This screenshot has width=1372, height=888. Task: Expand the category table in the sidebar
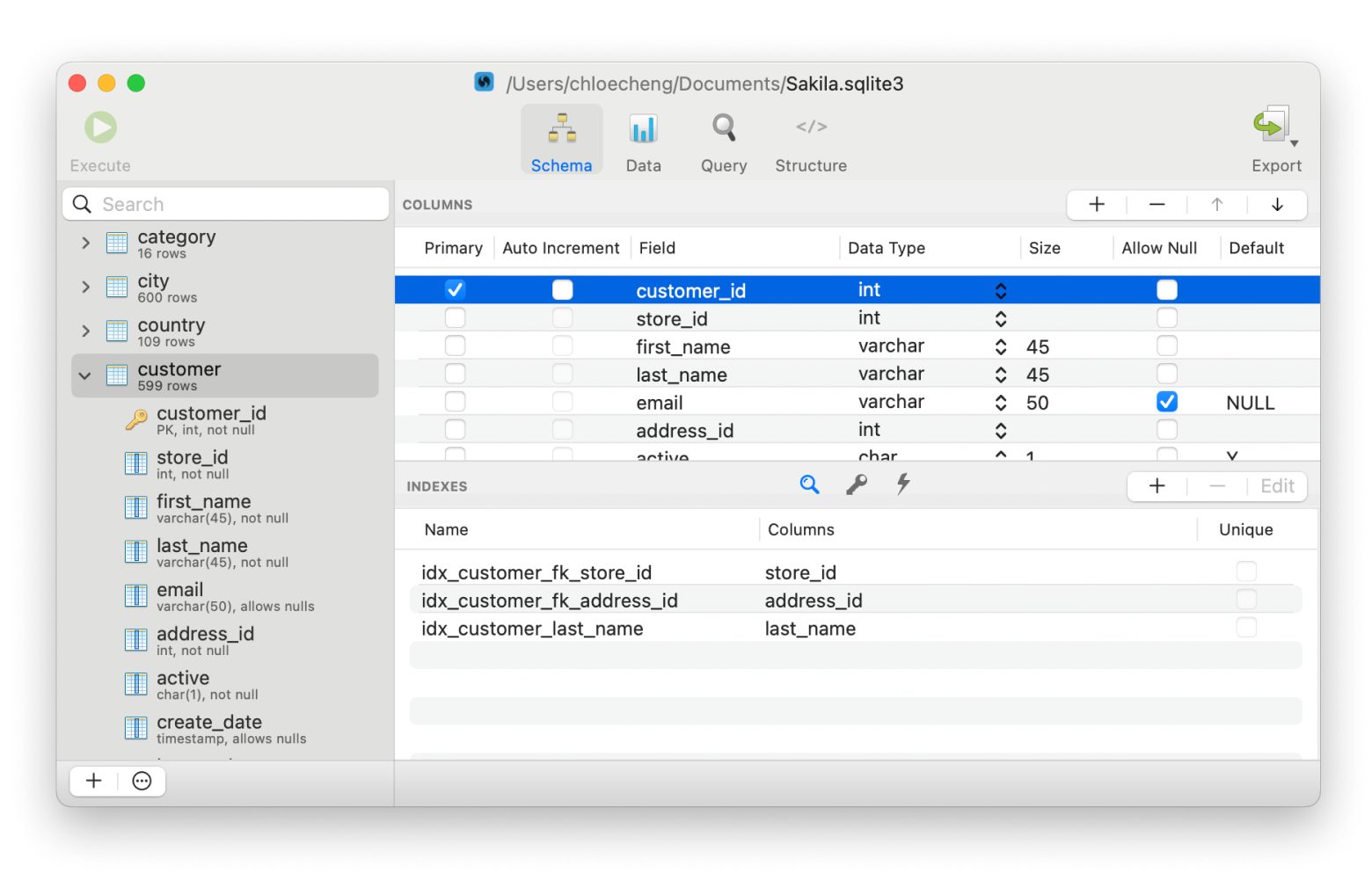[x=85, y=243]
